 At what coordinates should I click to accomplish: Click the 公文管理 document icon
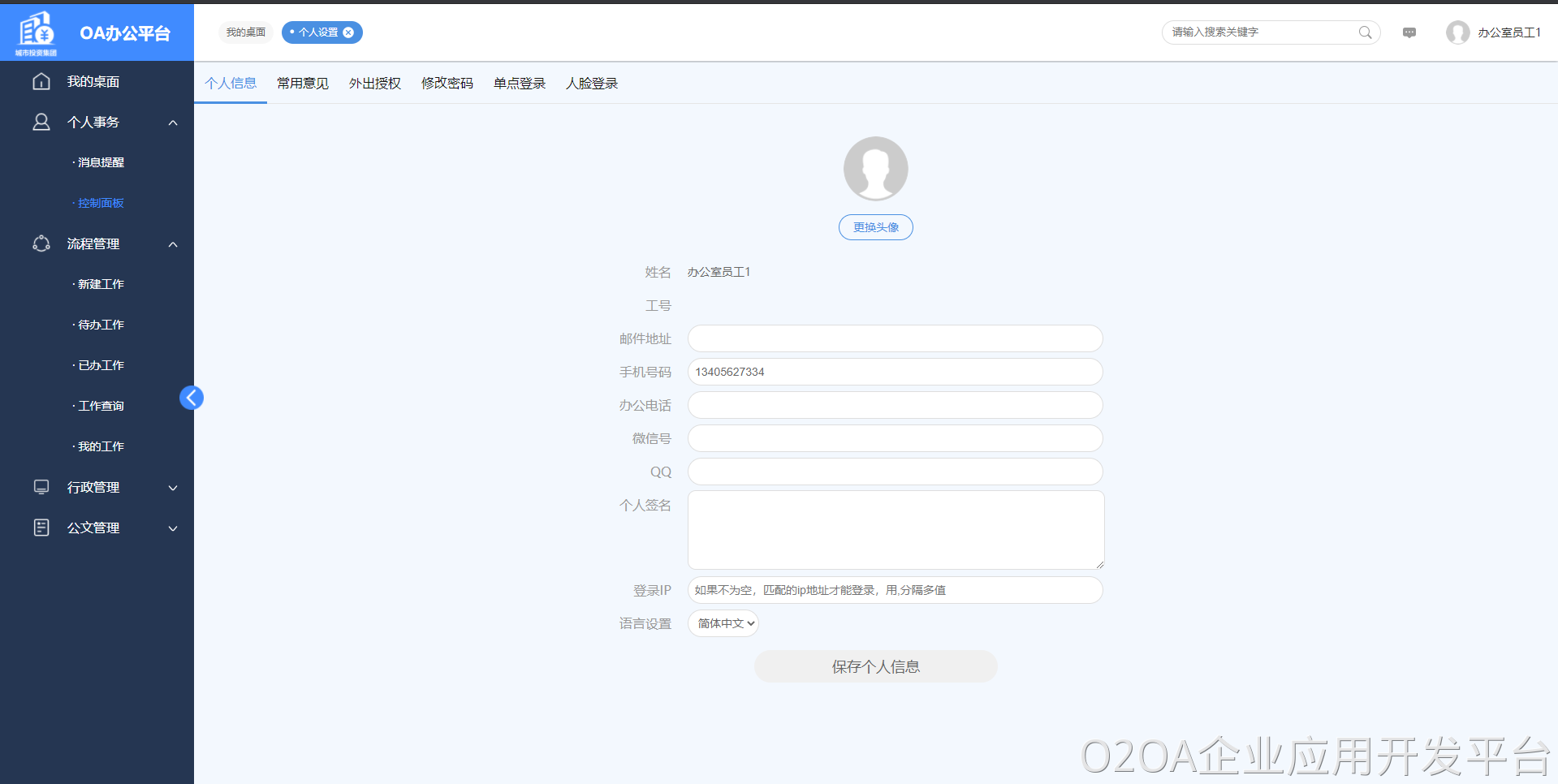point(41,528)
